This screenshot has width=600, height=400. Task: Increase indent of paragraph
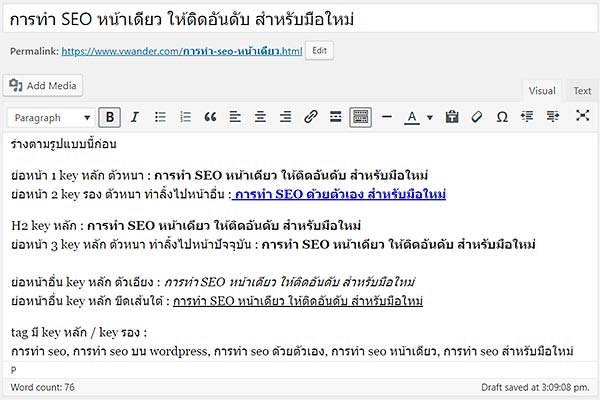click(553, 116)
